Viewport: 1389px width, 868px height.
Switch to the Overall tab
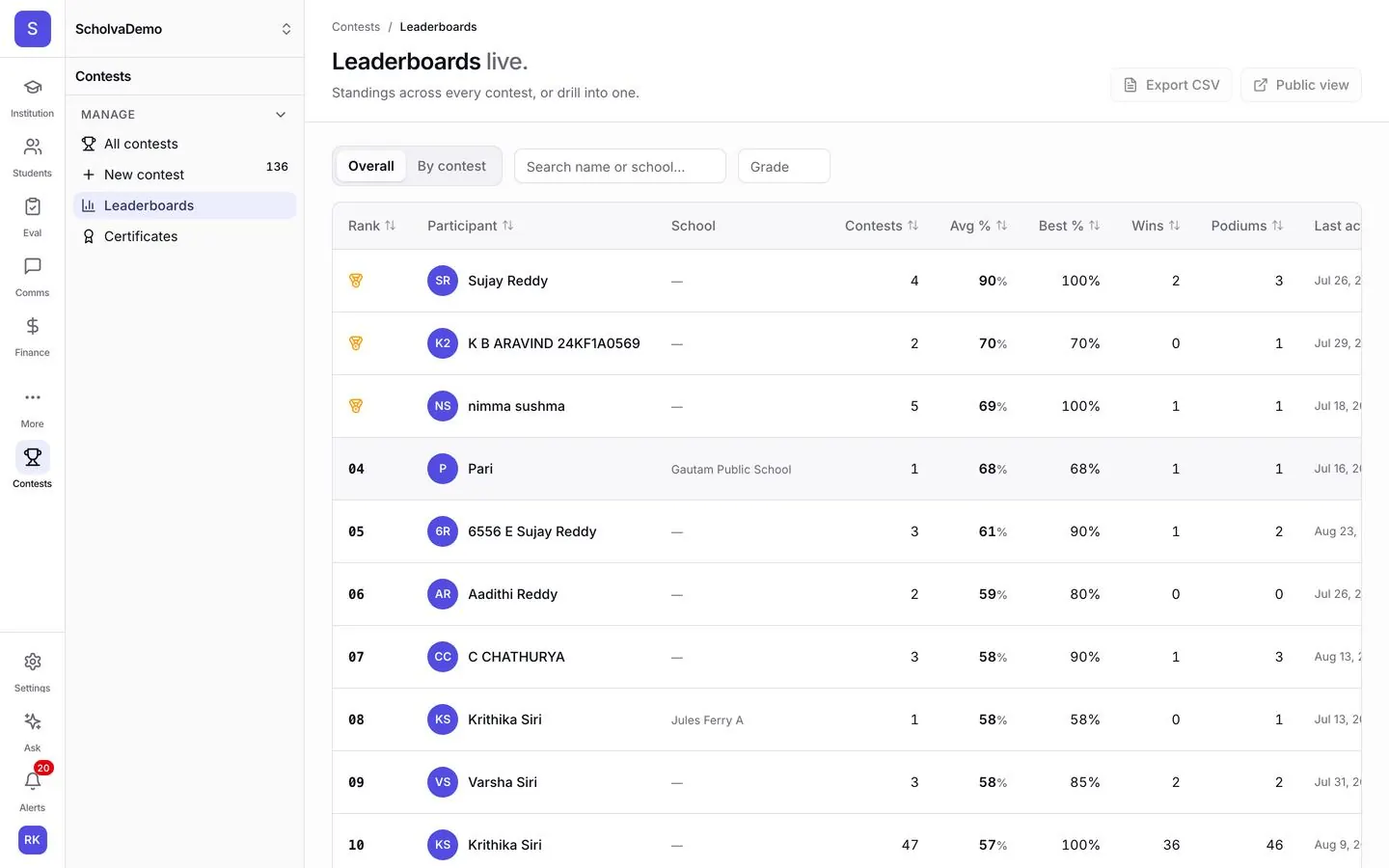coord(370,166)
